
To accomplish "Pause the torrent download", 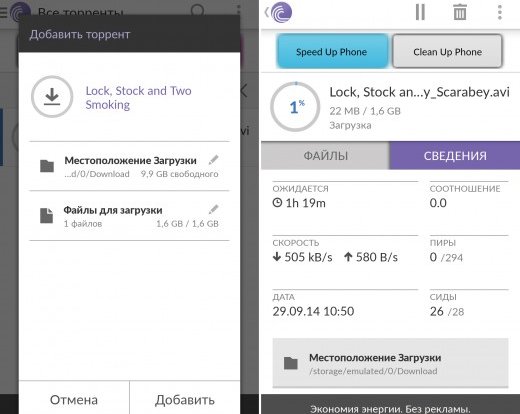I will [x=420, y=13].
